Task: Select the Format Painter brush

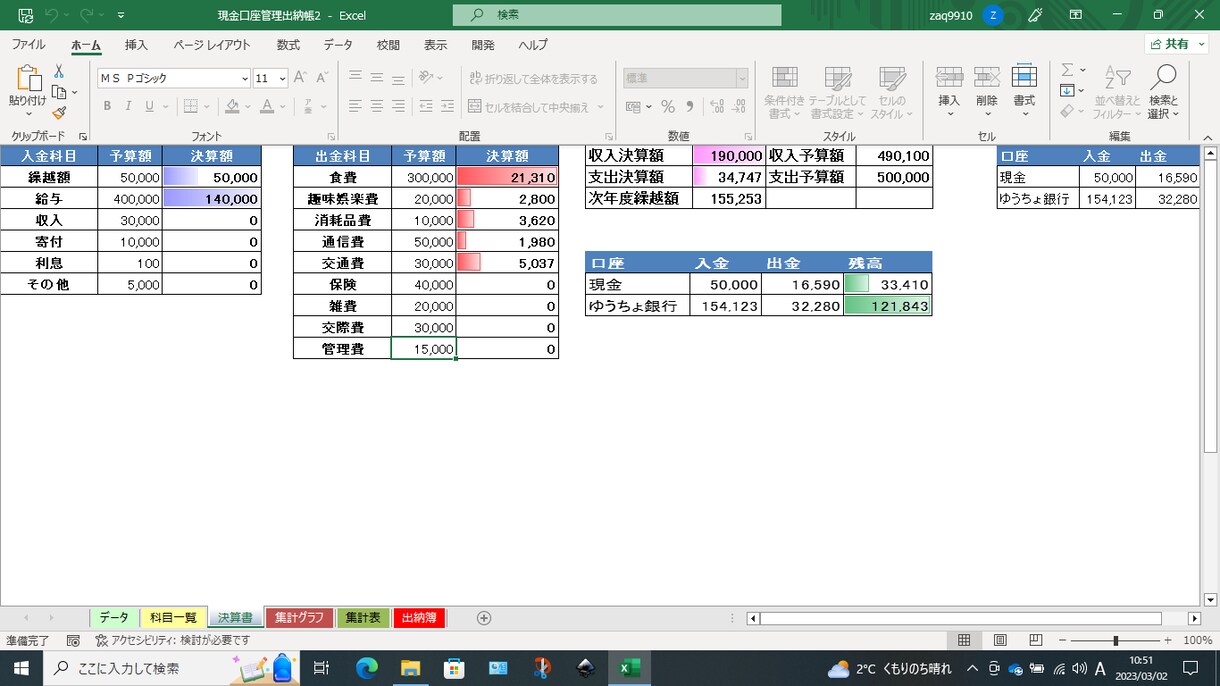Action: [59, 112]
